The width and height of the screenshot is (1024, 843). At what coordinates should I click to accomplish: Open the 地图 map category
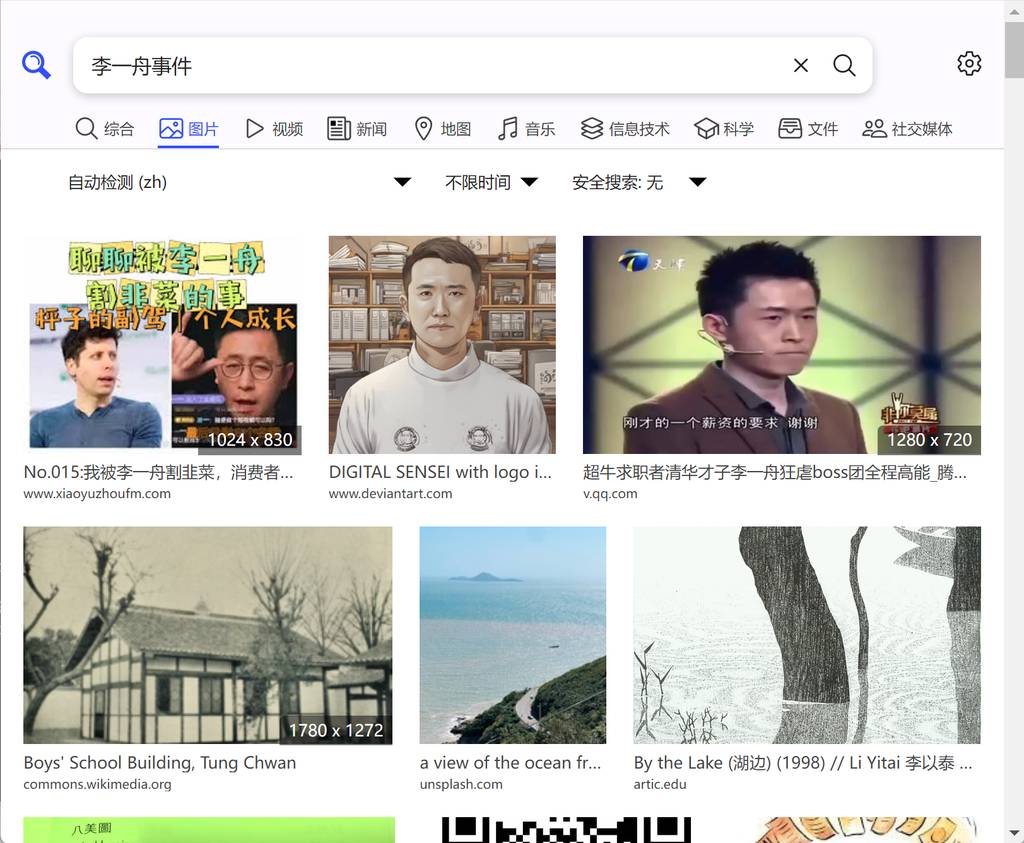[442, 129]
